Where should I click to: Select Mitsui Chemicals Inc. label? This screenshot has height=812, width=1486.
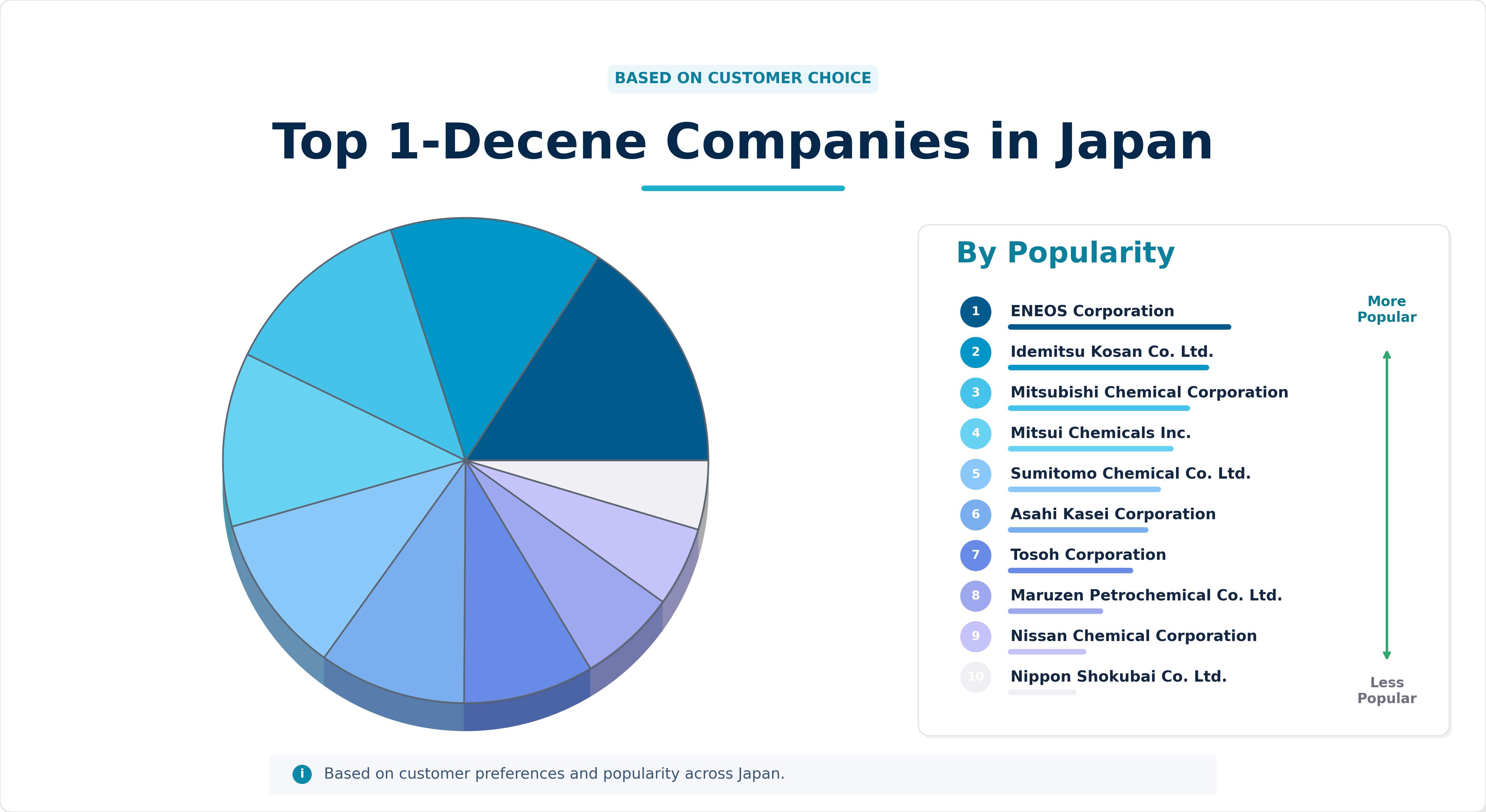(x=1100, y=432)
